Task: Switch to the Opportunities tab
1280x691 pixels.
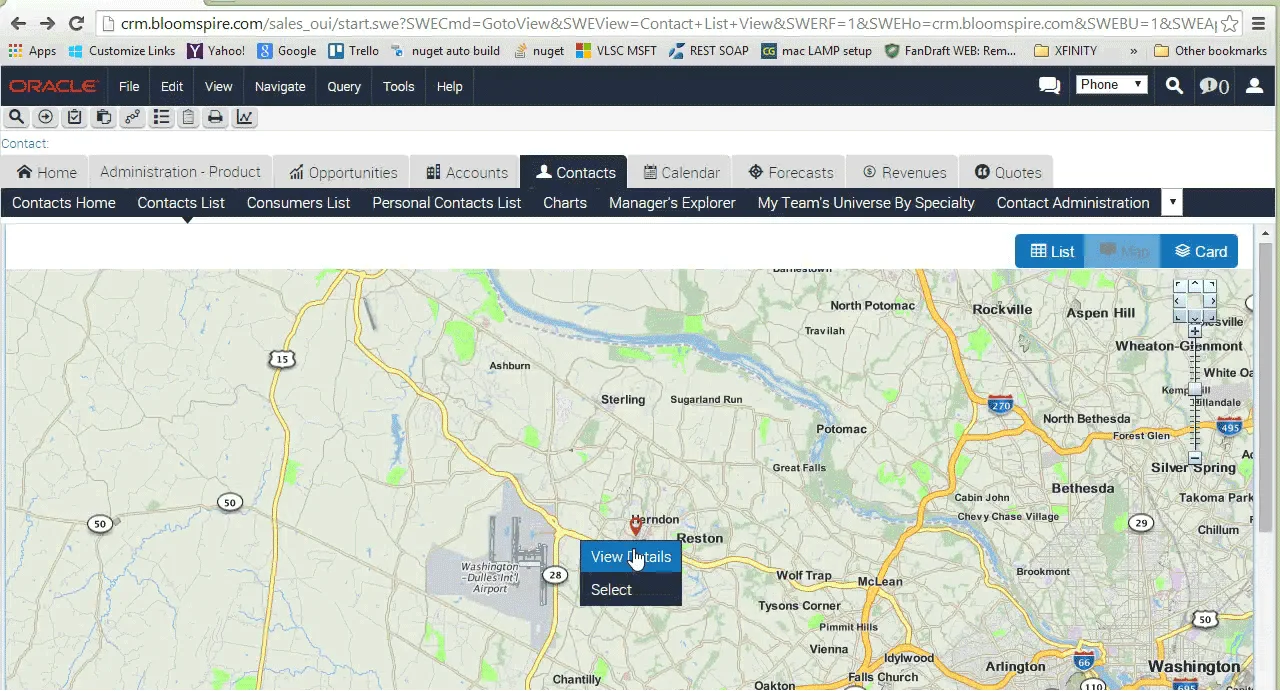Action: pos(342,172)
